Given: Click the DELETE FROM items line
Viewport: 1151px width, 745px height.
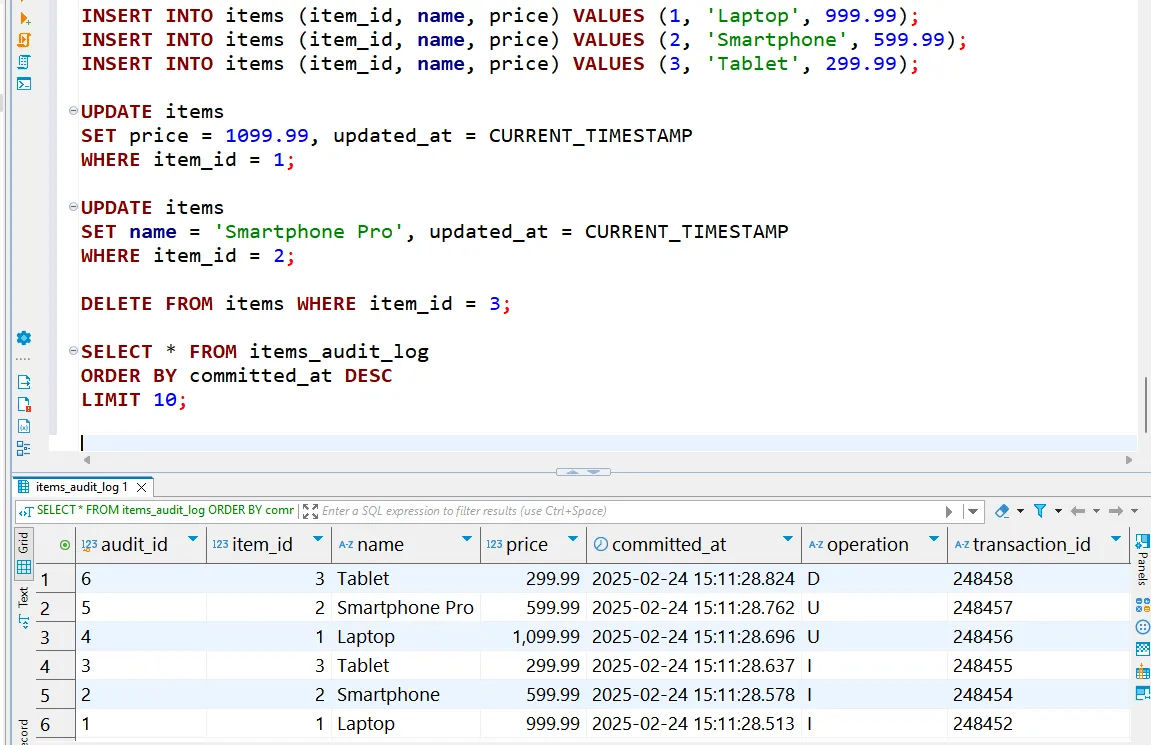Looking at the screenshot, I should (295, 304).
